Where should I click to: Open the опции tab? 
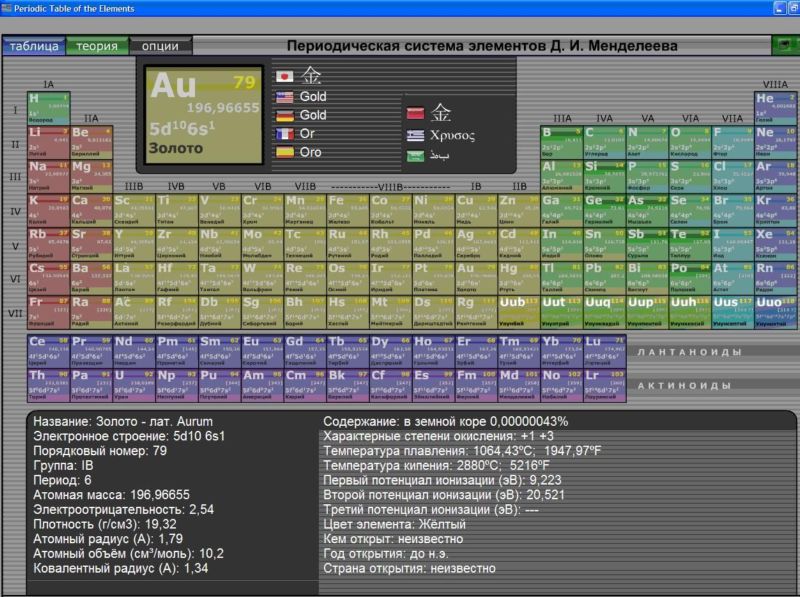coord(160,46)
